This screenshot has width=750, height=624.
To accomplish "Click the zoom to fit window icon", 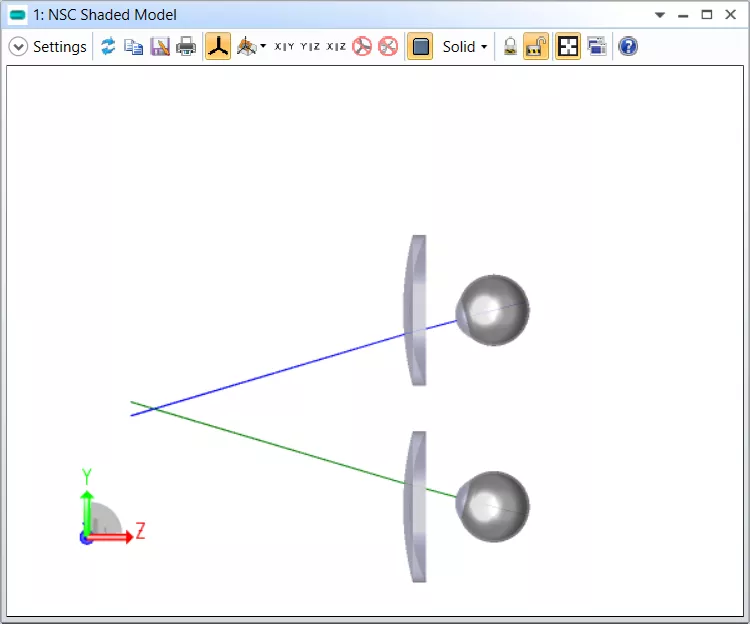I will (x=568, y=47).
